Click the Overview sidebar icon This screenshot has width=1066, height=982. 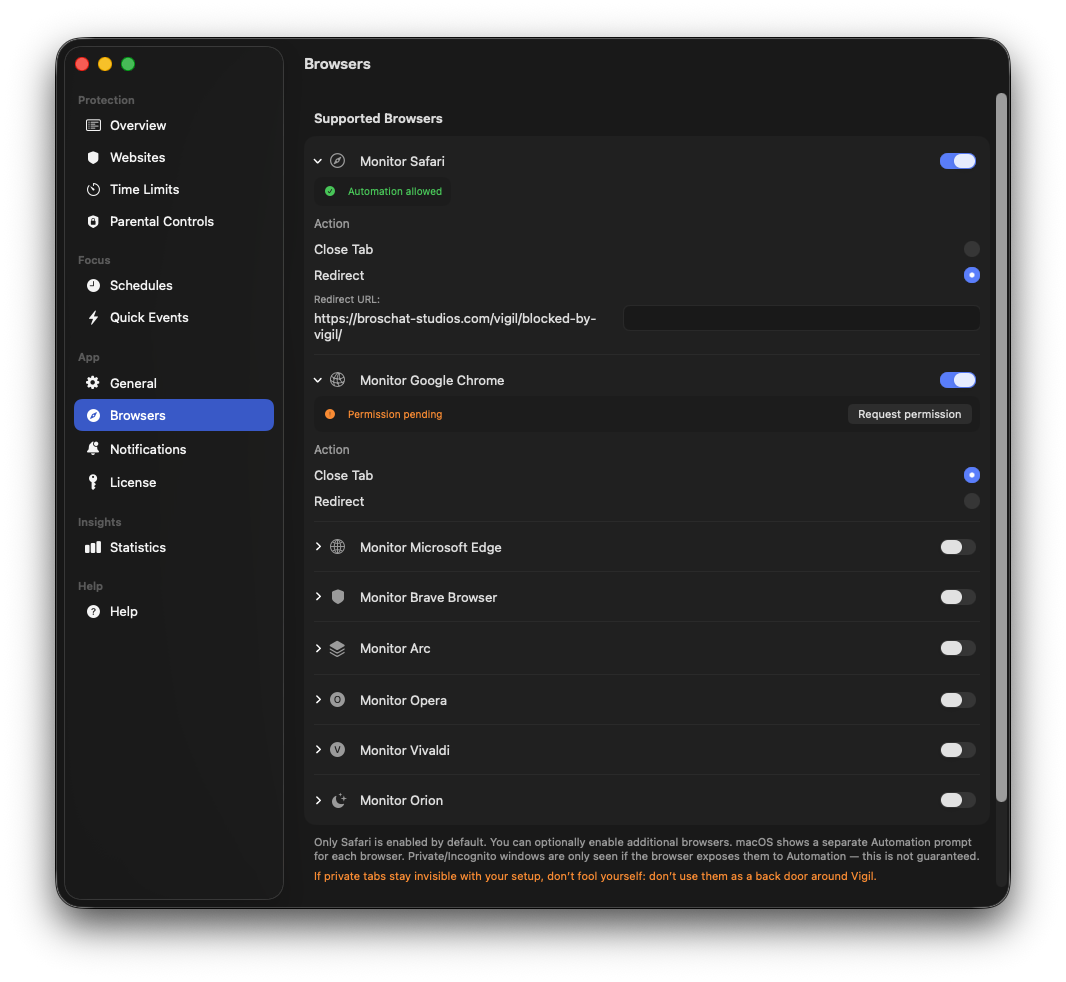tap(93, 125)
